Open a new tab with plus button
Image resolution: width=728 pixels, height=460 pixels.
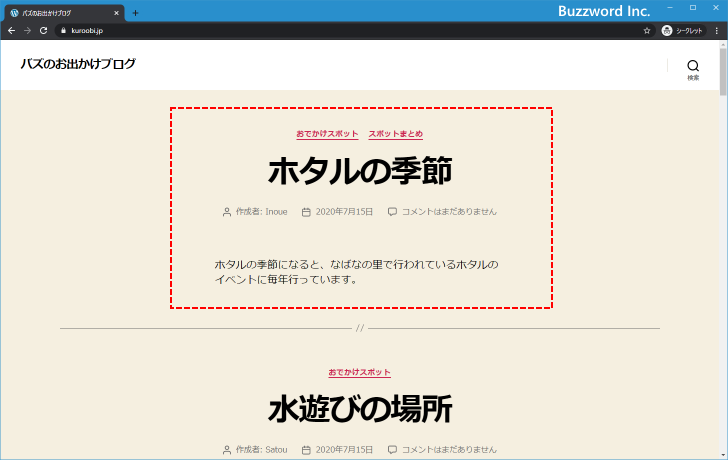click(135, 13)
